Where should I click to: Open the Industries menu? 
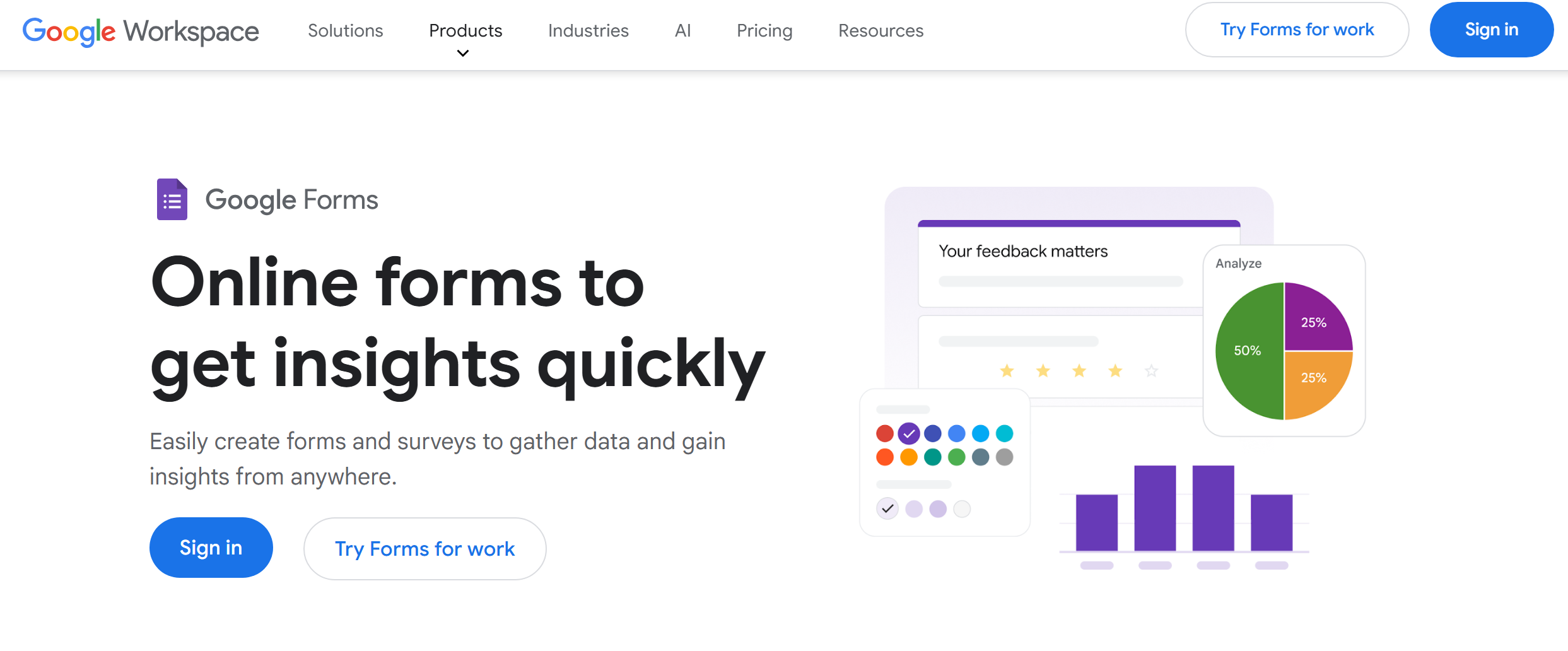587,30
